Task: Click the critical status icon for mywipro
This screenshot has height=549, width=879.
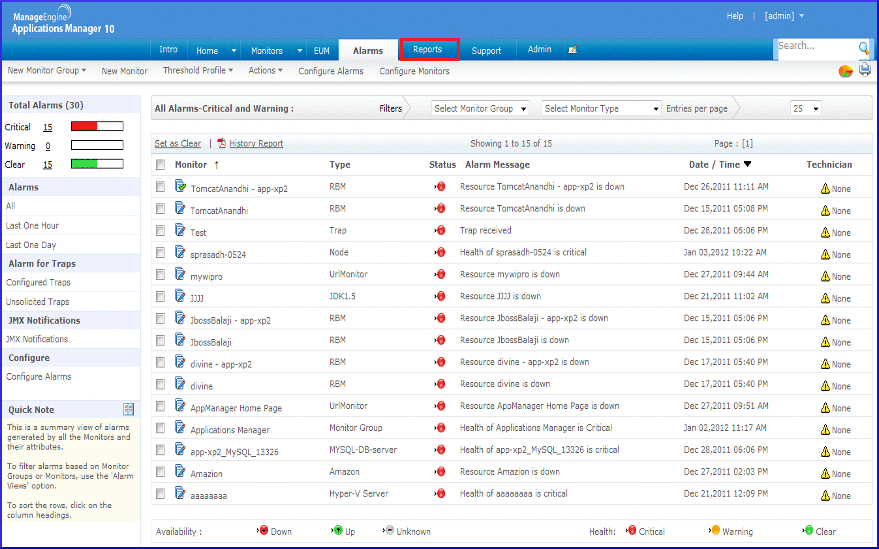Action: (x=440, y=274)
